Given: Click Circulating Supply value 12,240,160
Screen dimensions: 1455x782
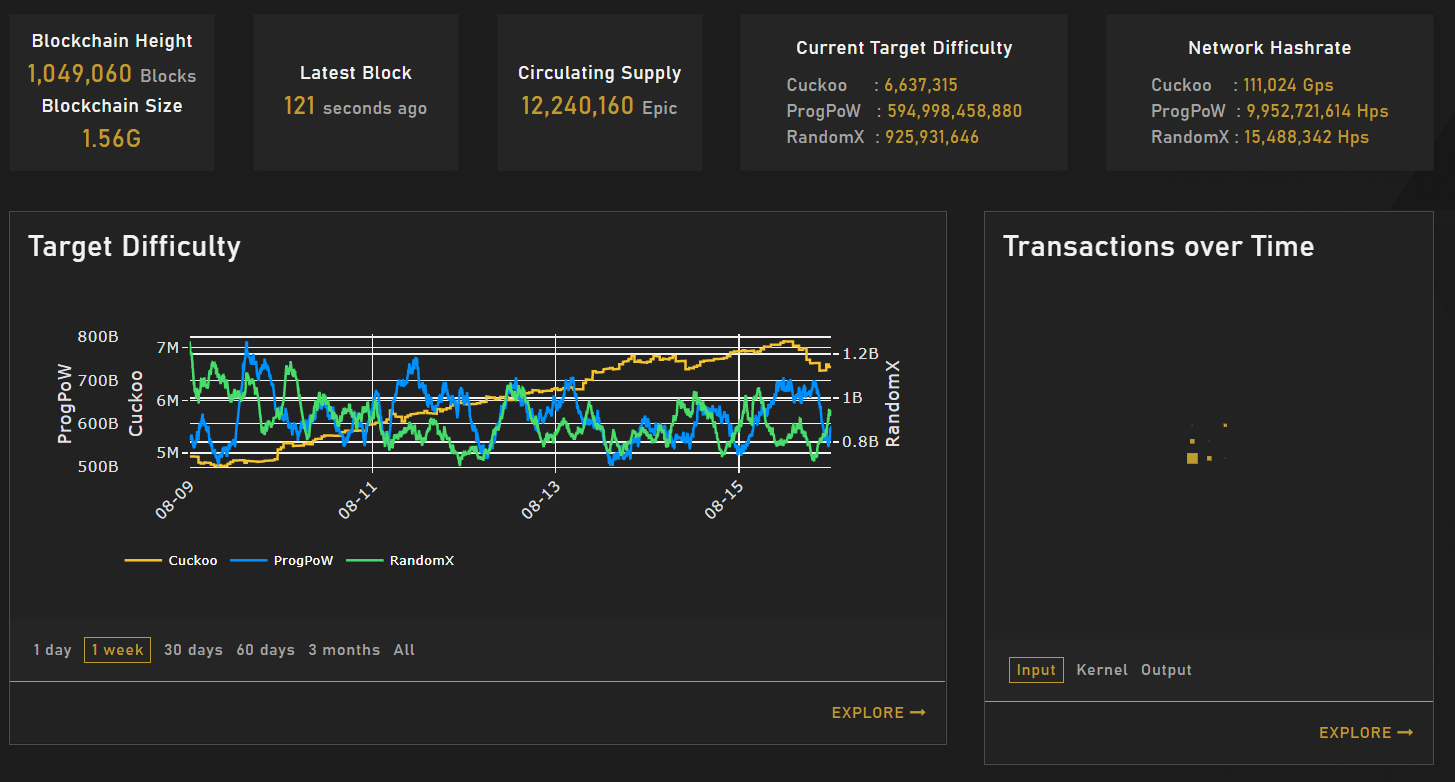Looking at the screenshot, I should point(577,106).
